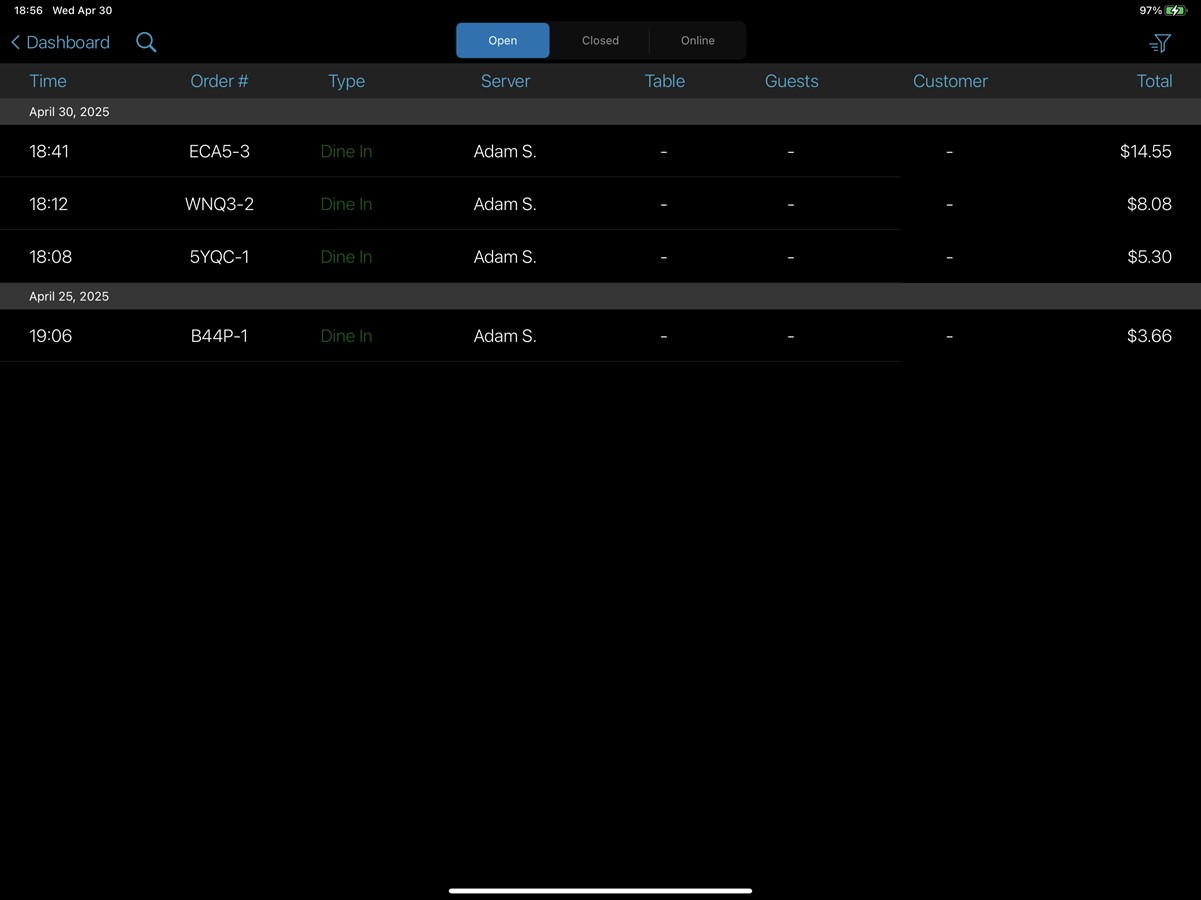Open the April 25 order B44P-1
Image resolution: width=1201 pixels, height=900 pixels.
click(x=600, y=336)
